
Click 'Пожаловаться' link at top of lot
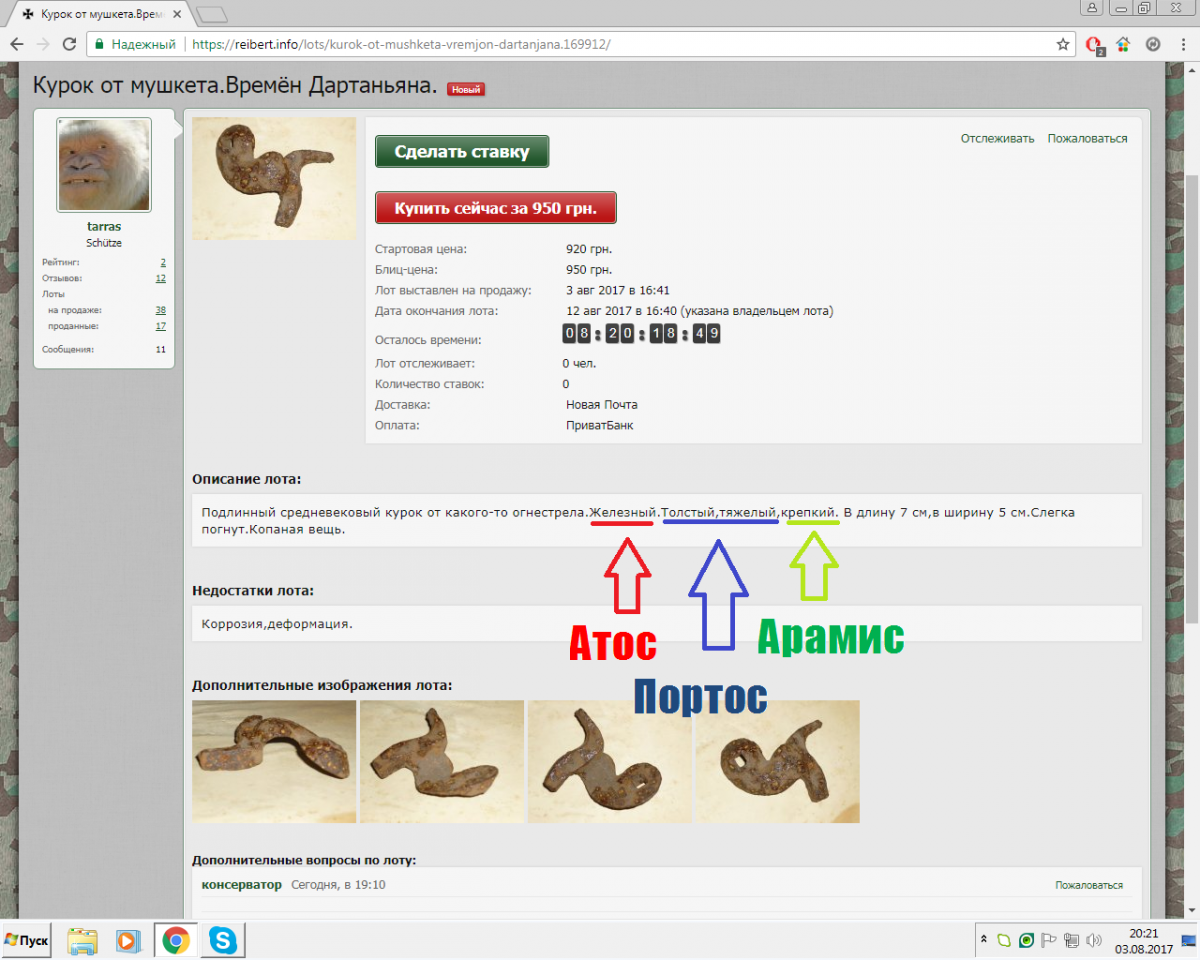point(1087,139)
